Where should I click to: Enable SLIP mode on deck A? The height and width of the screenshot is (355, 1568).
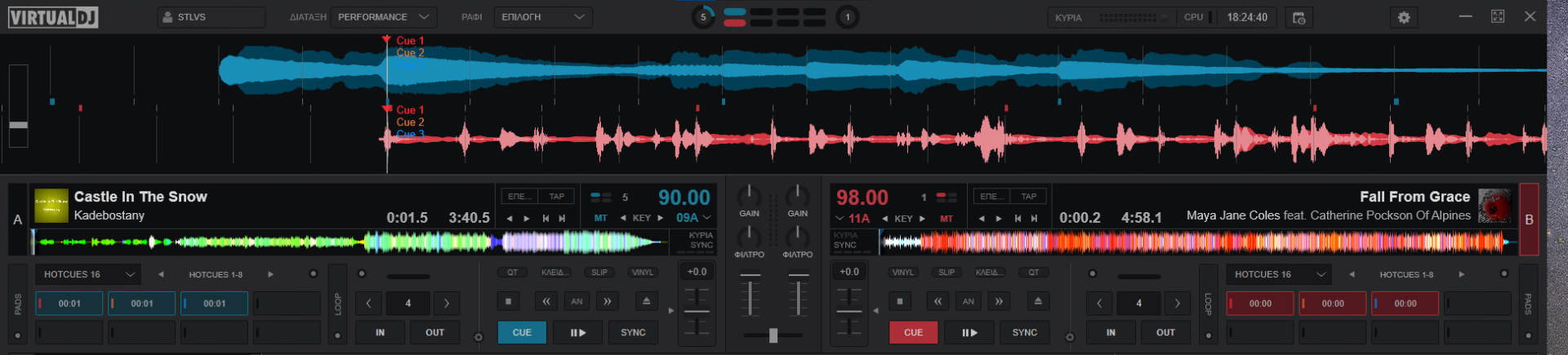point(599,273)
